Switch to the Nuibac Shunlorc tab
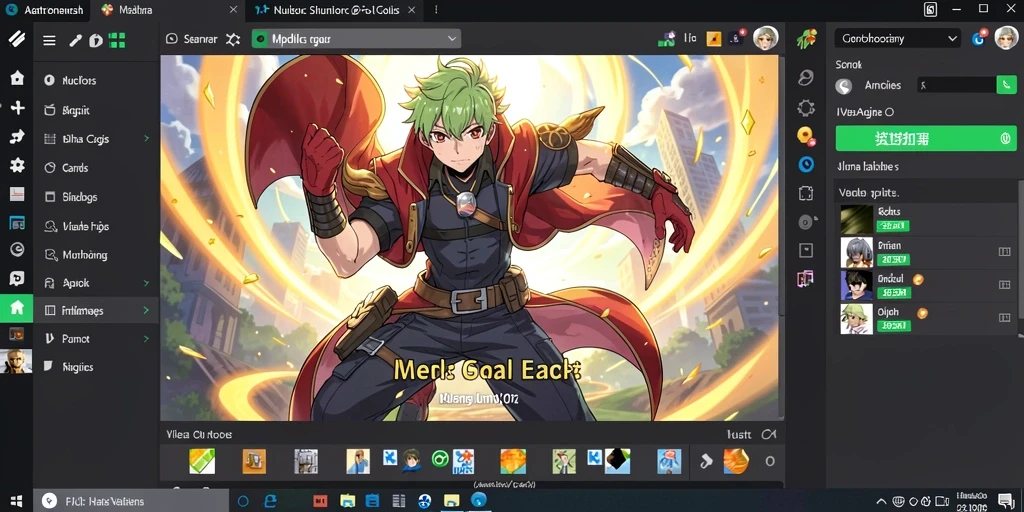Image resolution: width=1024 pixels, height=512 pixels. [335, 10]
